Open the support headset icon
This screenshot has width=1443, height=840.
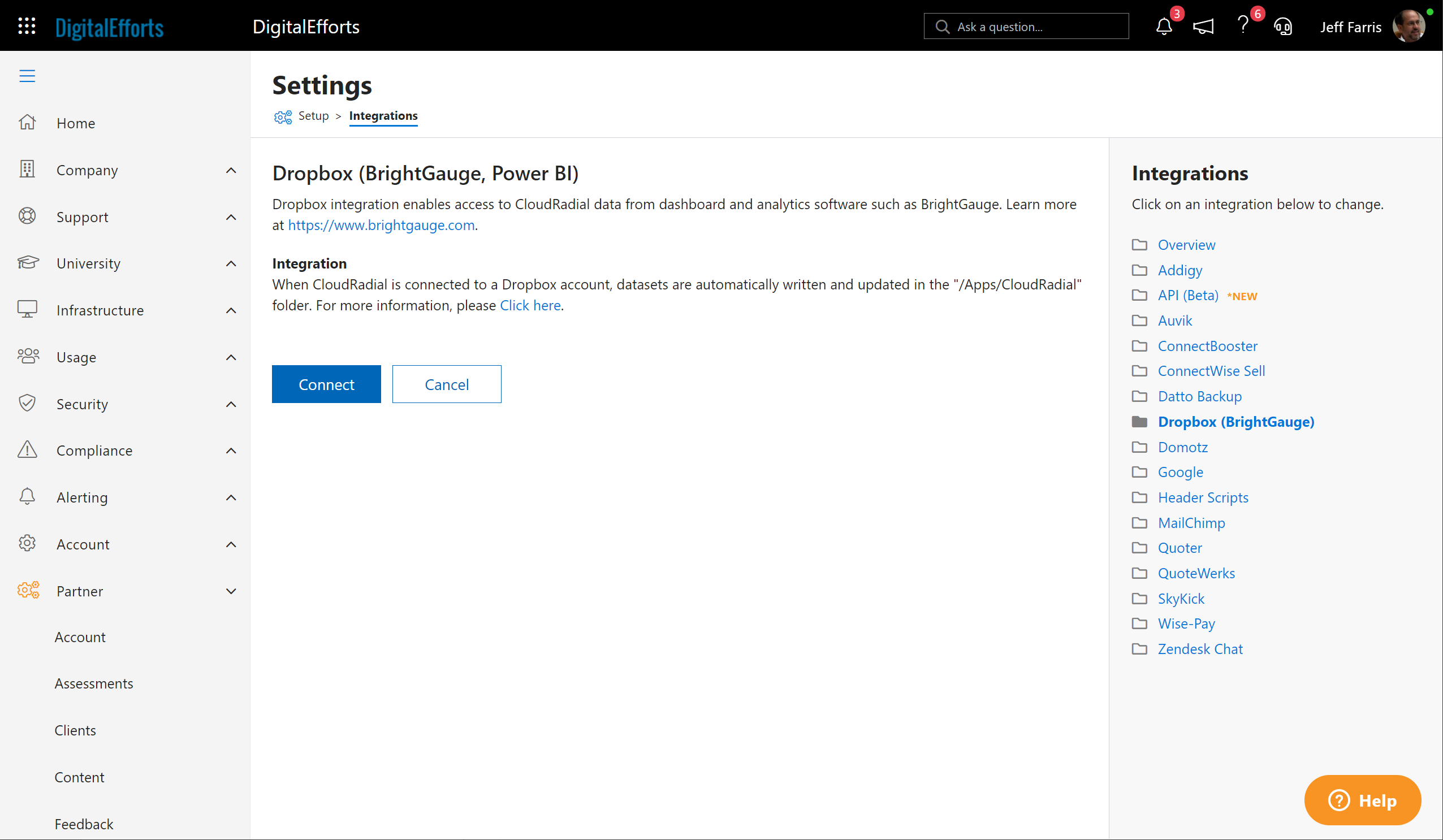pos(1282,27)
